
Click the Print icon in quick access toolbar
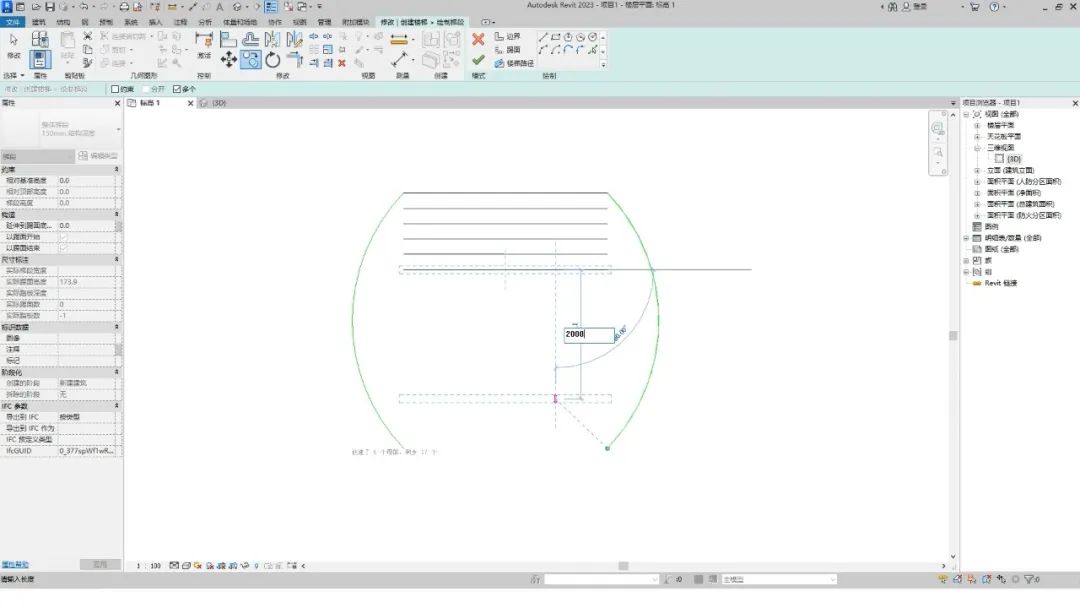tap(124, 7)
